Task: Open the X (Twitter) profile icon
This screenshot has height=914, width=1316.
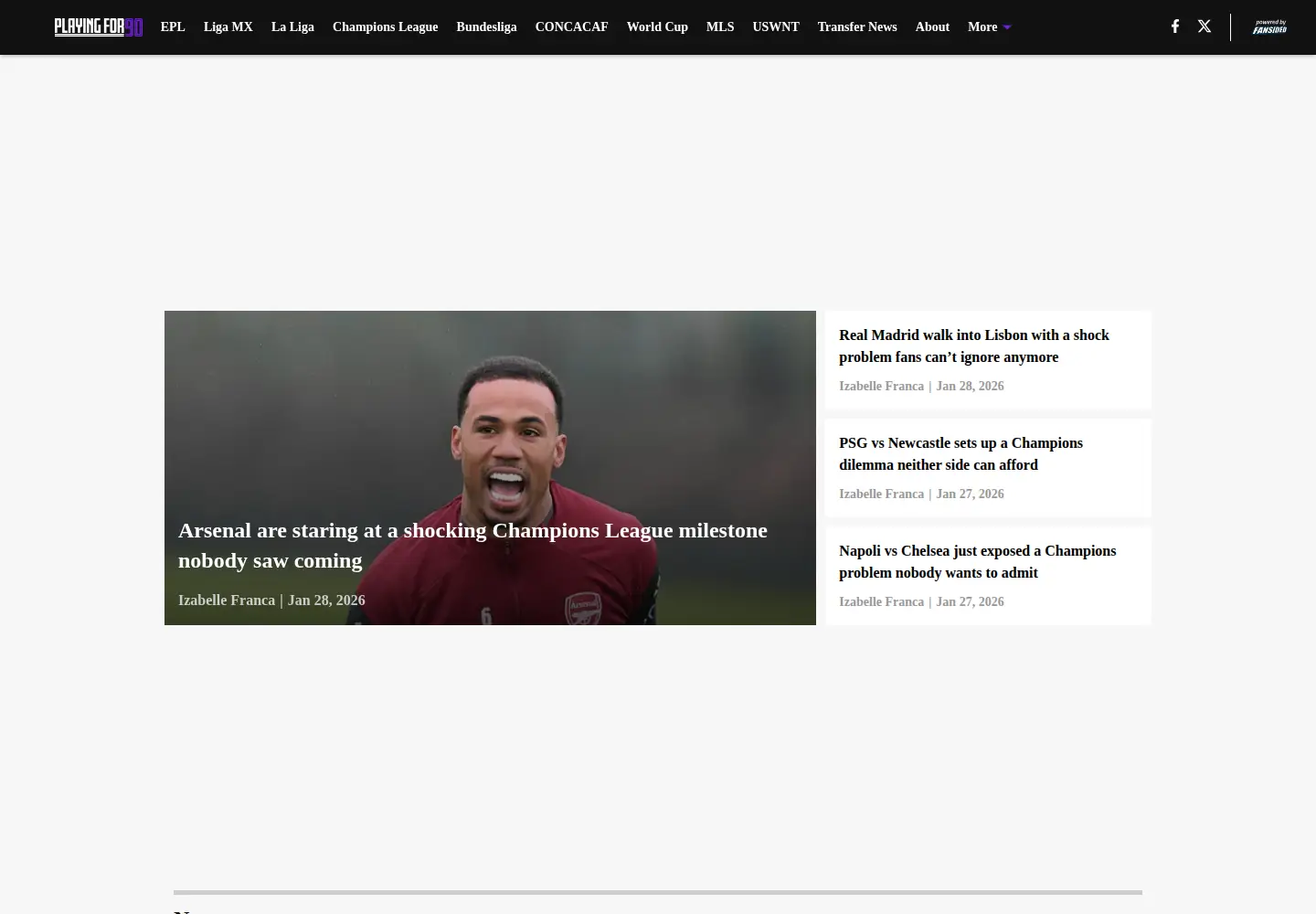Action: tap(1205, 27)
